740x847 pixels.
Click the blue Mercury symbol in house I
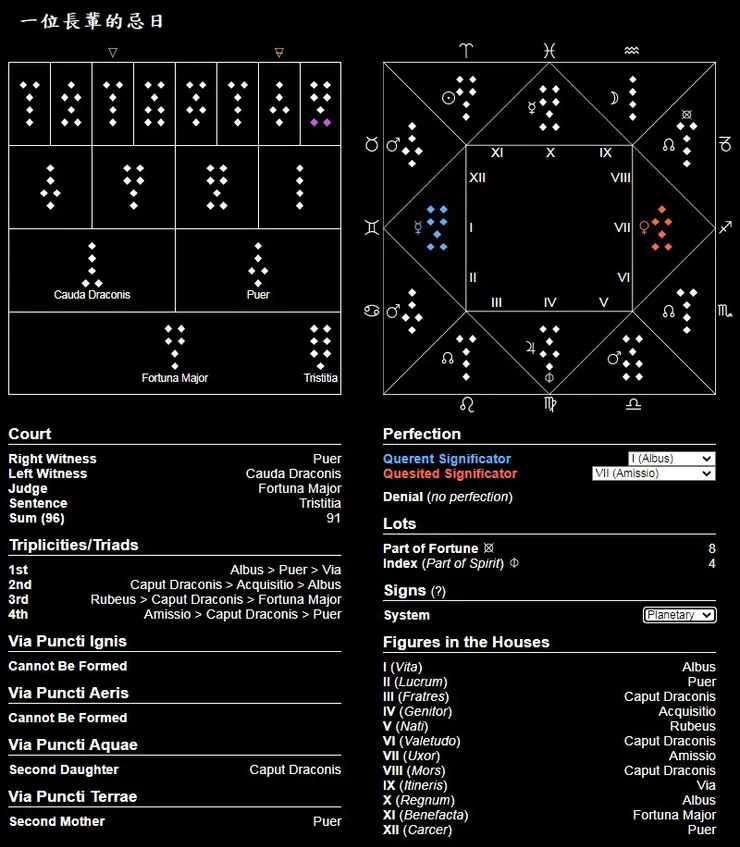[x=418, y=227]
